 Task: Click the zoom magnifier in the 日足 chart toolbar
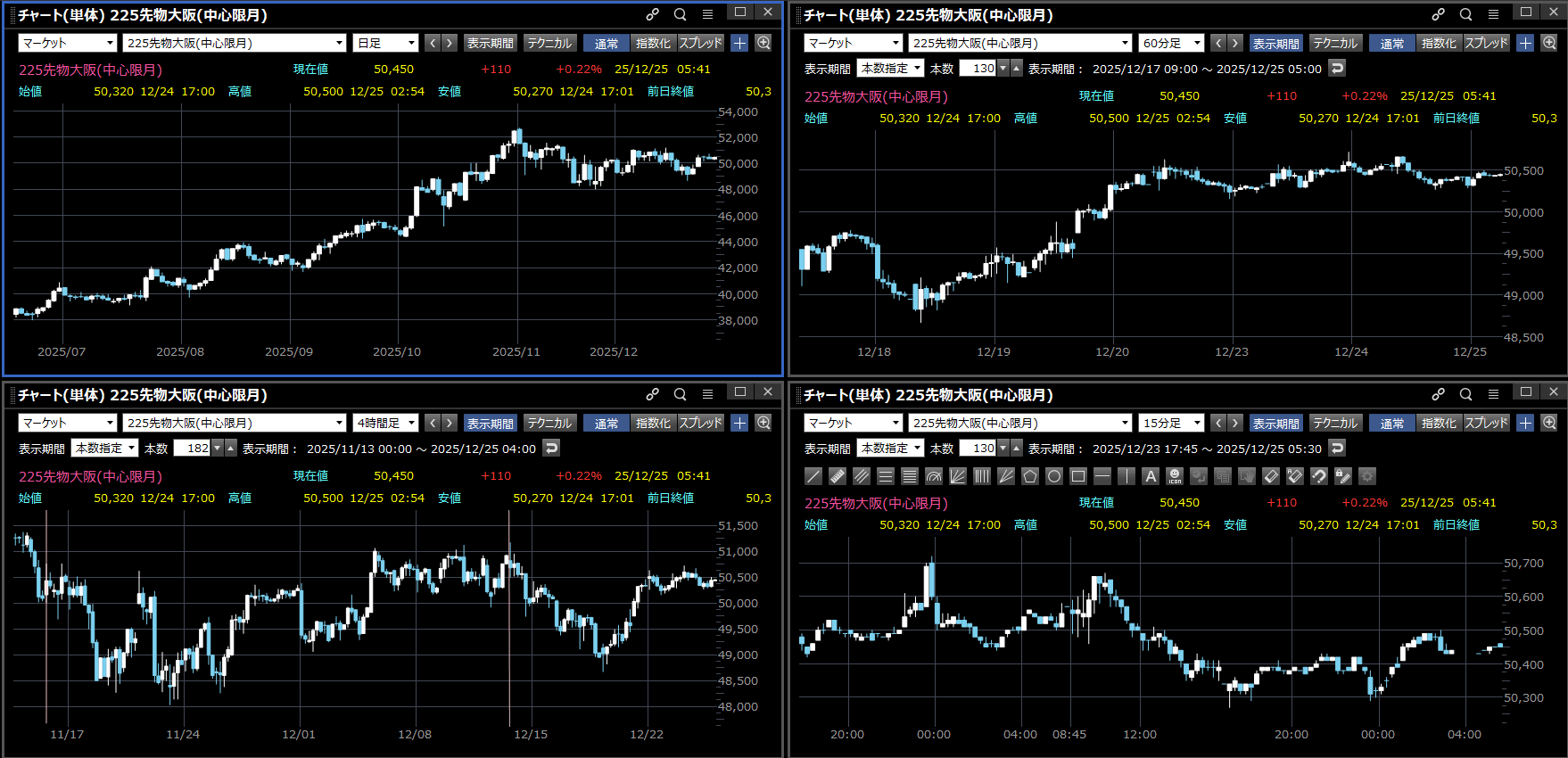(x=763, y=43)
